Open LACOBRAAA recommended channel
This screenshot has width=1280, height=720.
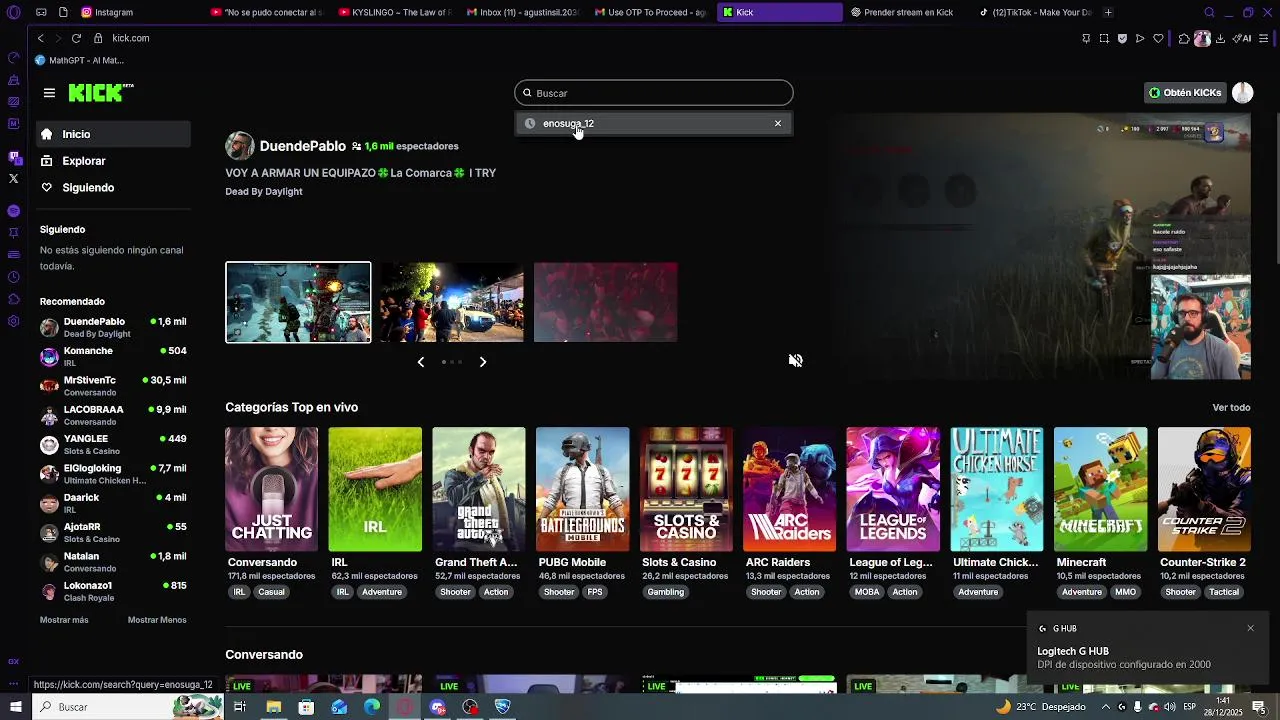(x=113, y=415)
